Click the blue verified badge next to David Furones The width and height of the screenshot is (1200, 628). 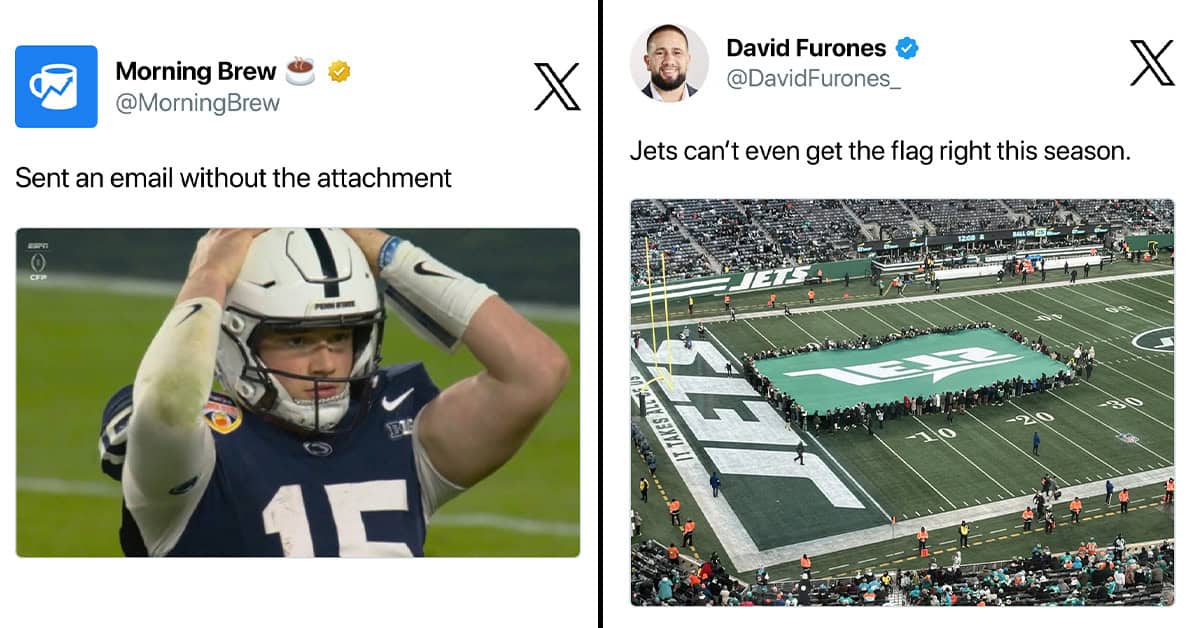[x=905, y=47]
